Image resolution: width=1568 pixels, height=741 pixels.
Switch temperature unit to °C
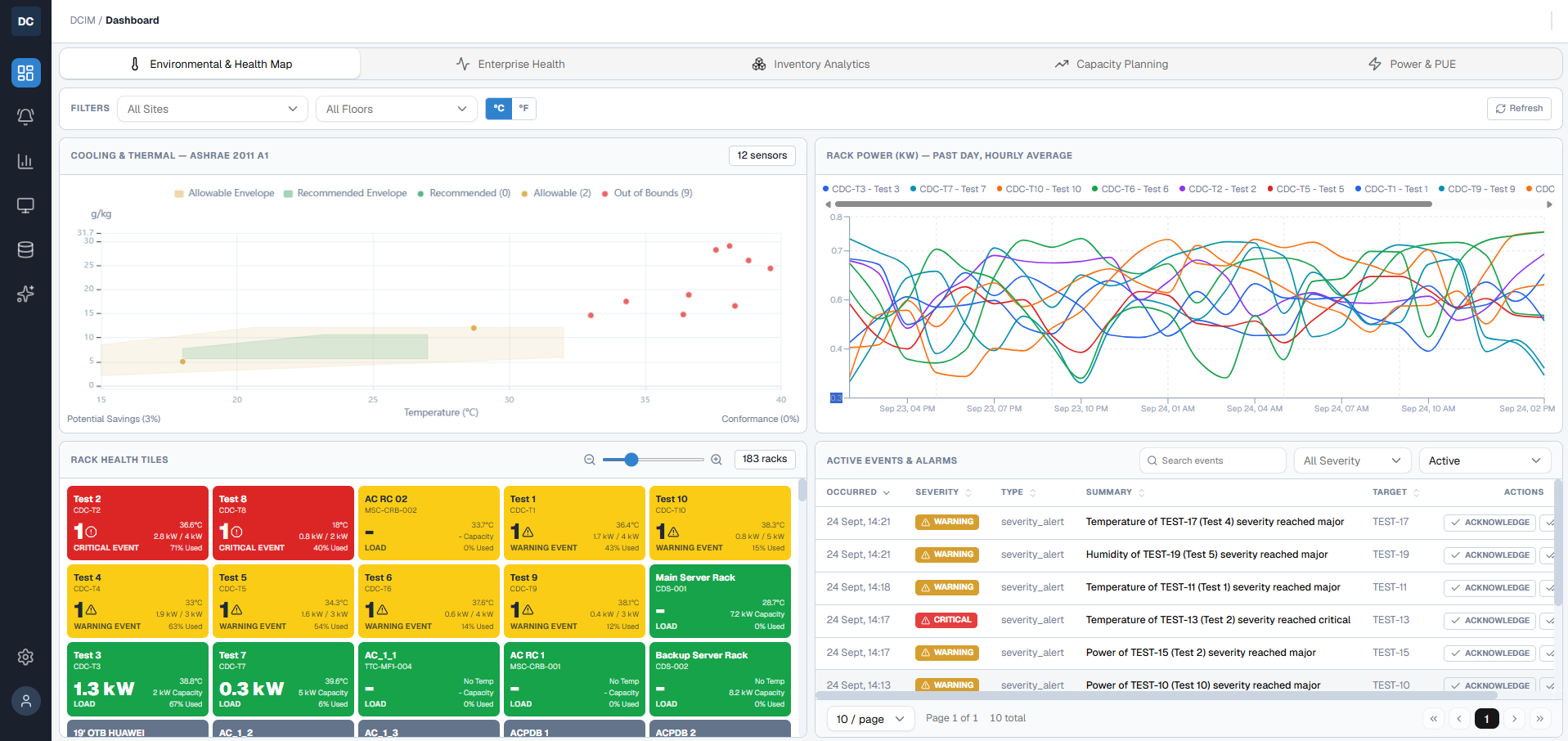(x=499, y=109)
